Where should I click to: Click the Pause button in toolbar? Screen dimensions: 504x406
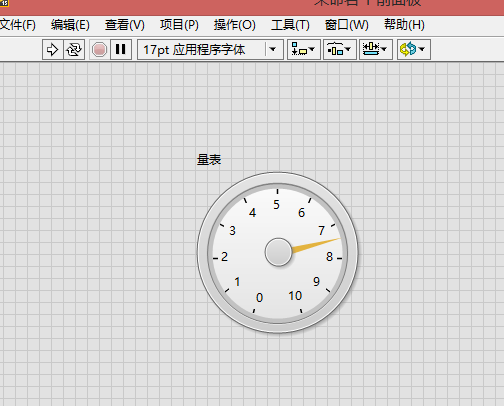pyautogui.click(x=121, y=50)
